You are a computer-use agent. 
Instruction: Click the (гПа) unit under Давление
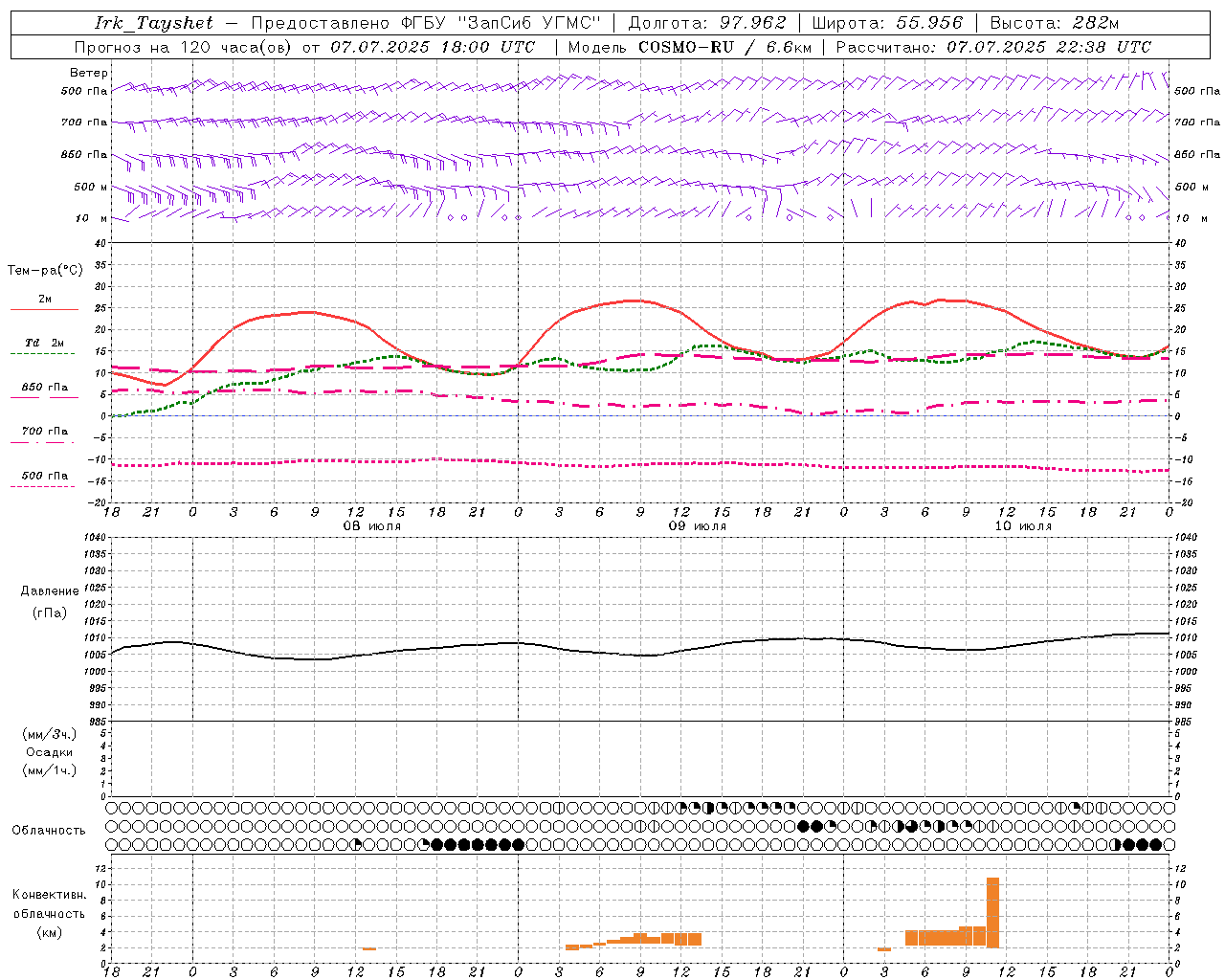50,612
